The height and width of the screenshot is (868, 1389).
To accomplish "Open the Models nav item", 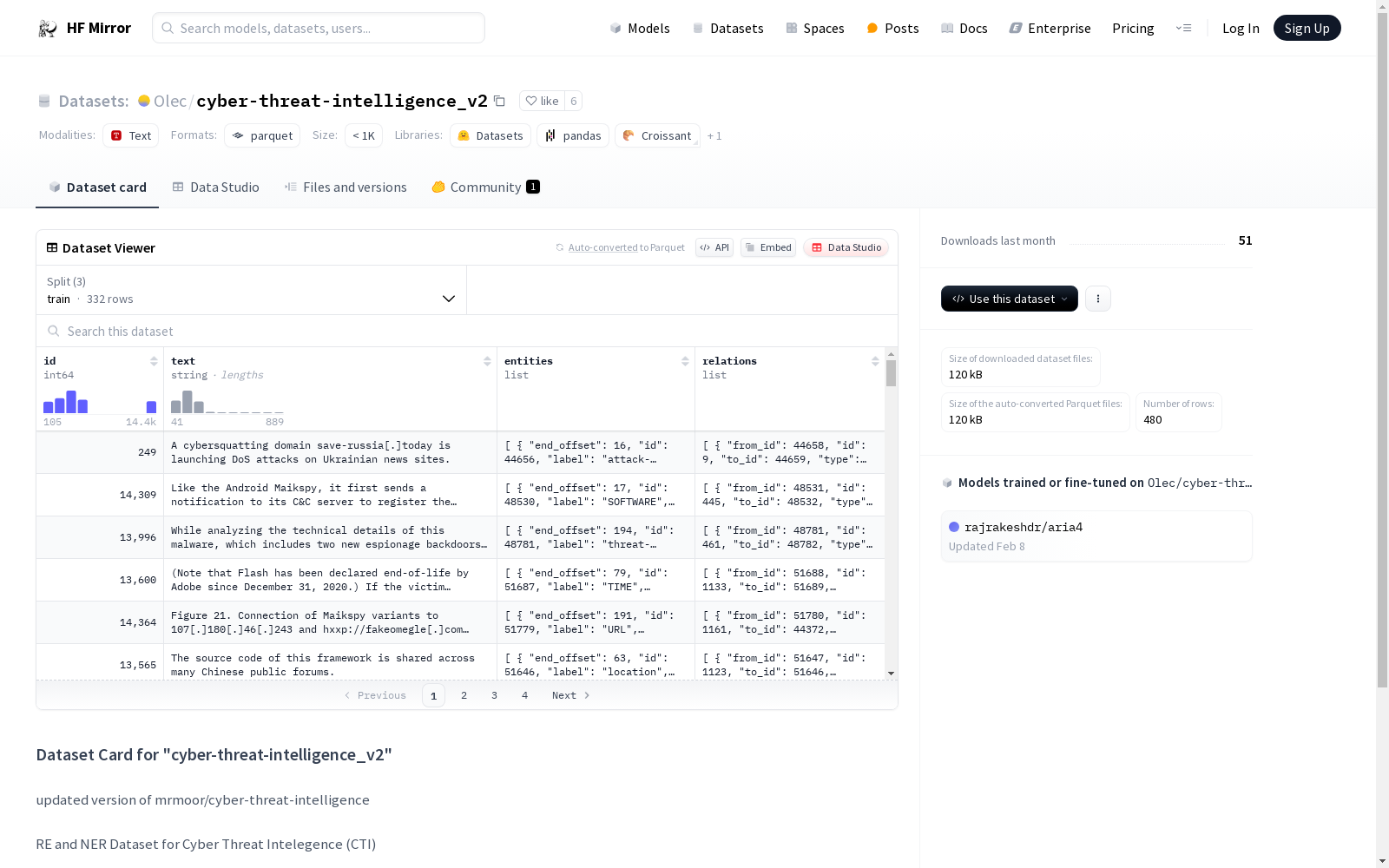I will pos(640,28).
